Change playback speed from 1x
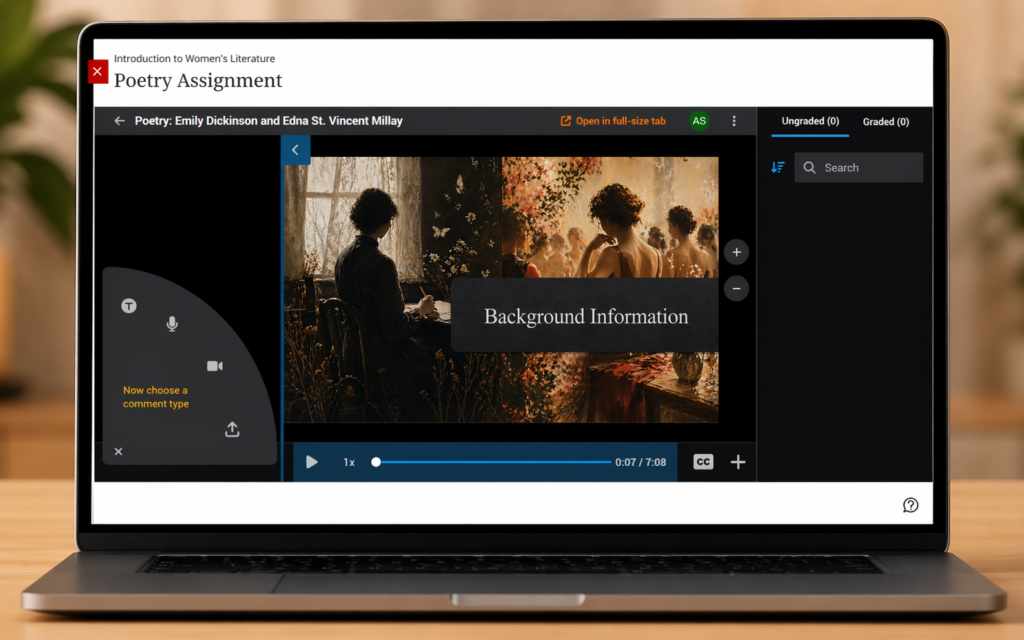Screen dimensions: 1024x640 tap(347, 462)
